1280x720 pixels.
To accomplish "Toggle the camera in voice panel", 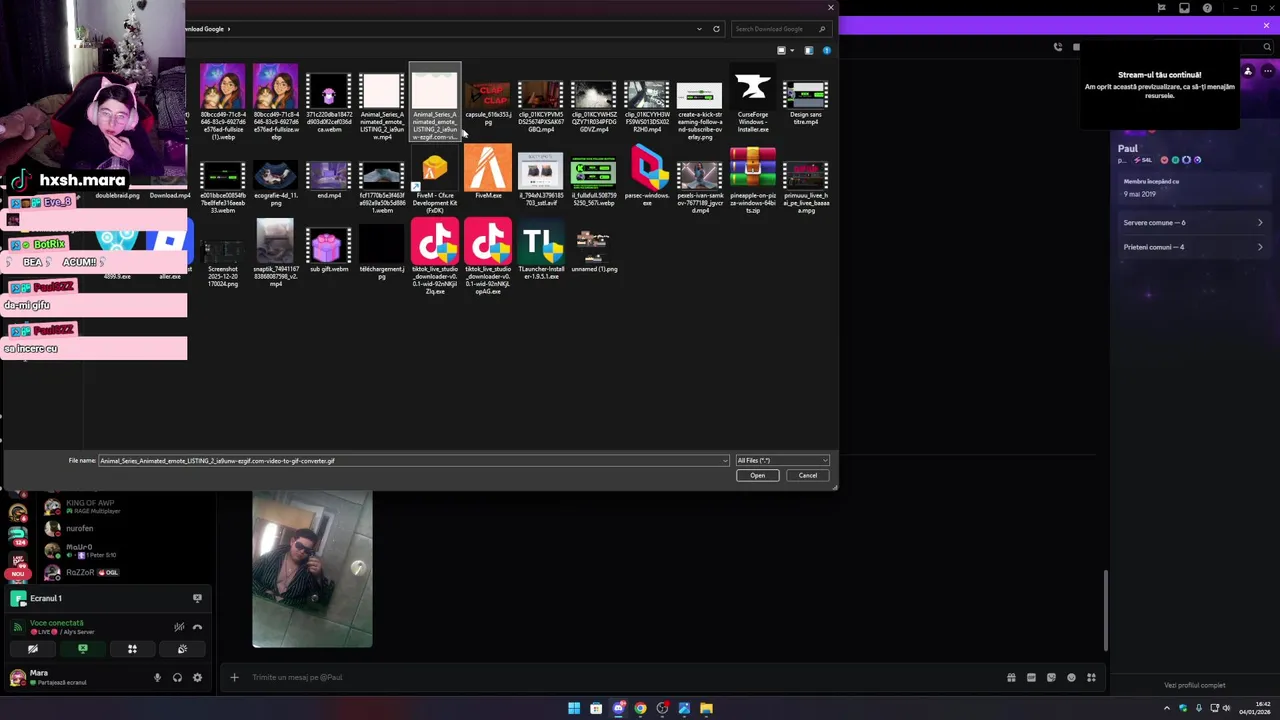I will coord(32,649).
